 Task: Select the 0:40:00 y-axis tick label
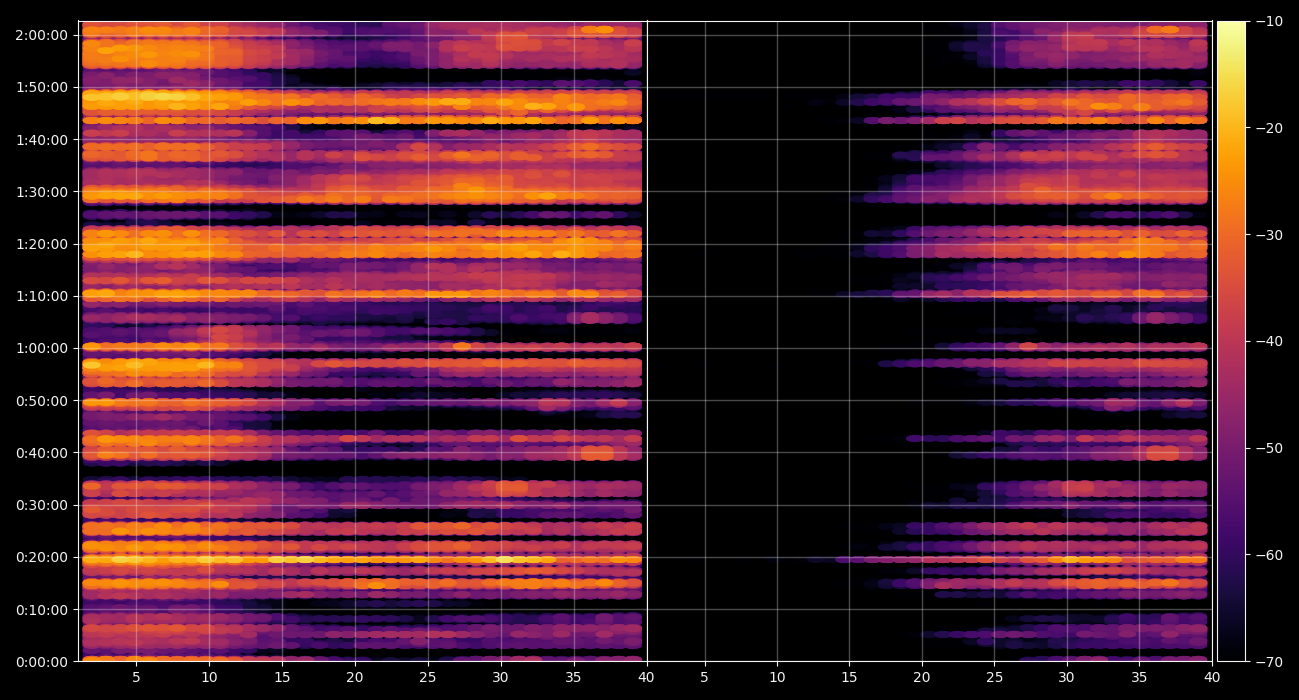[42, 453]
